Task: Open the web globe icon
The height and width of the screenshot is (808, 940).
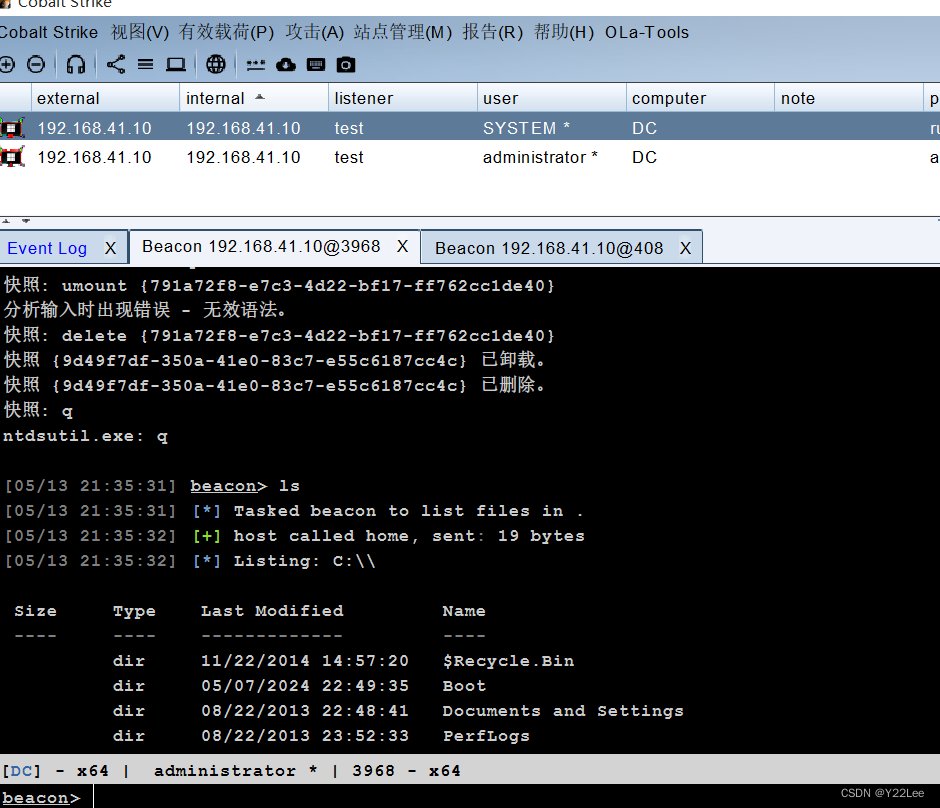Action: tap(216, 64)
